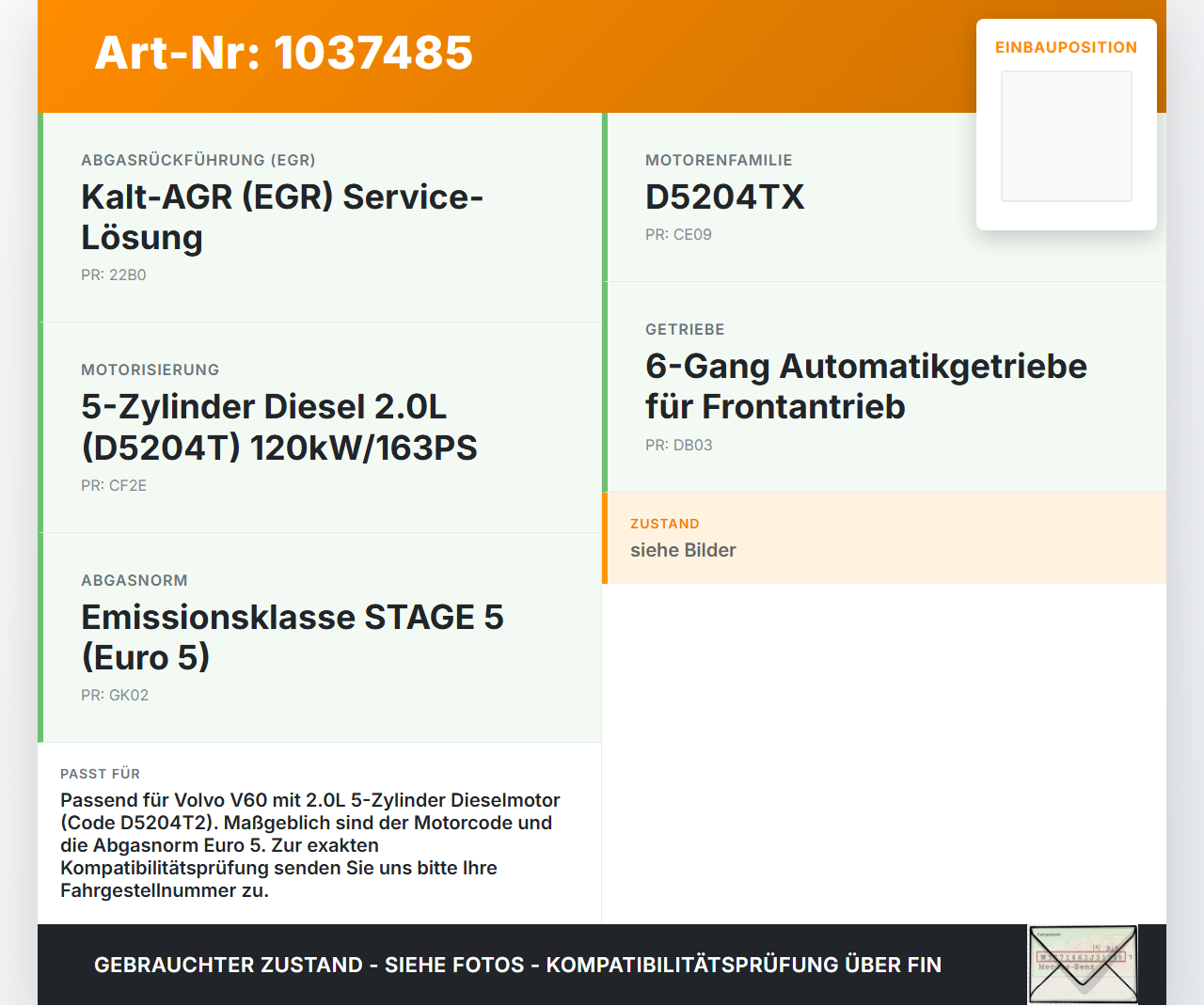Click the PR: DB03 code
Image resolution: width=1204 pixels, height=1006 pixels.
point(679,446)
